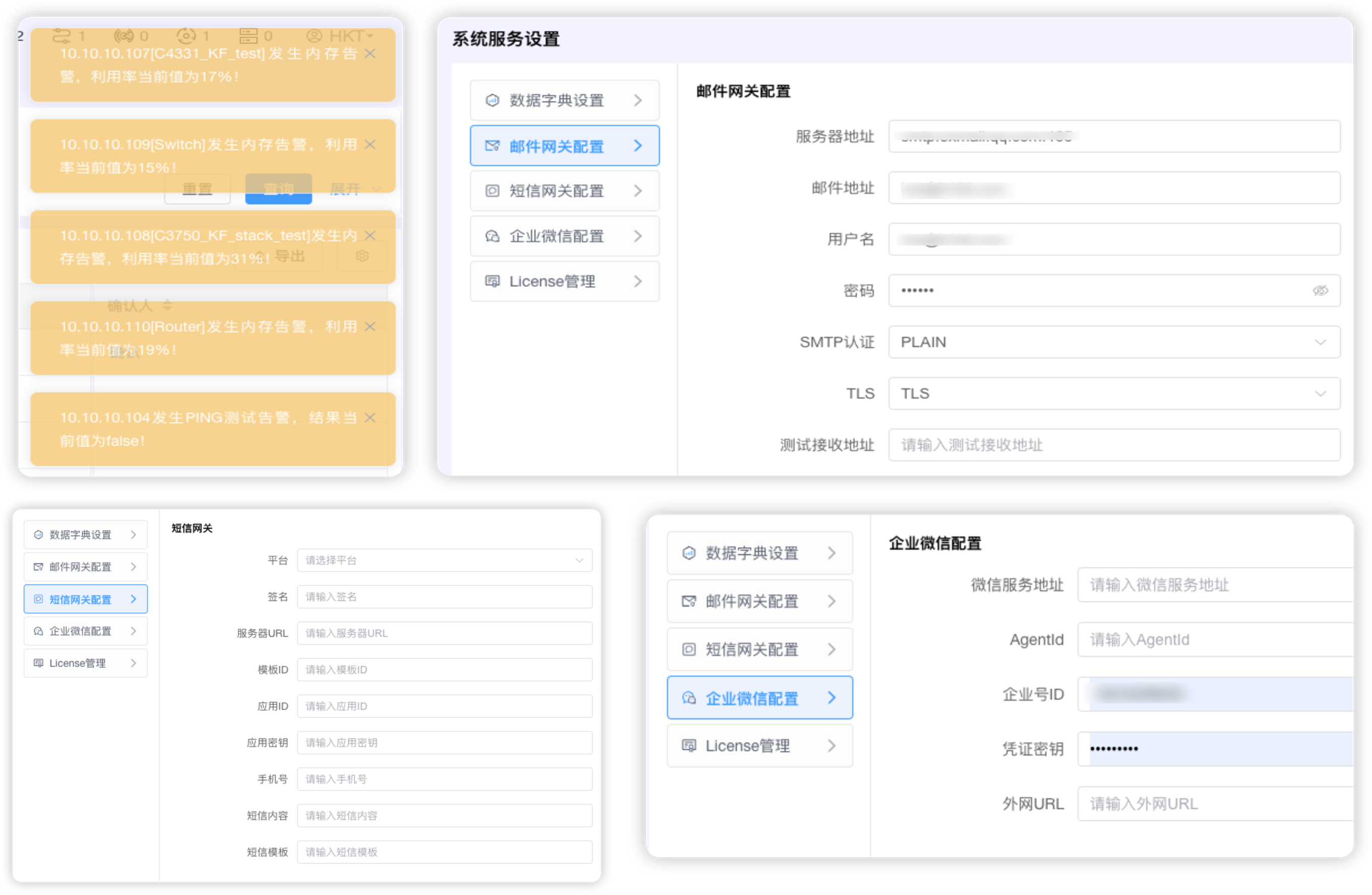Click the 应用密钥 input field
Image resolution: width=1372 pixels, height=895 pixels.
(444, 743)
